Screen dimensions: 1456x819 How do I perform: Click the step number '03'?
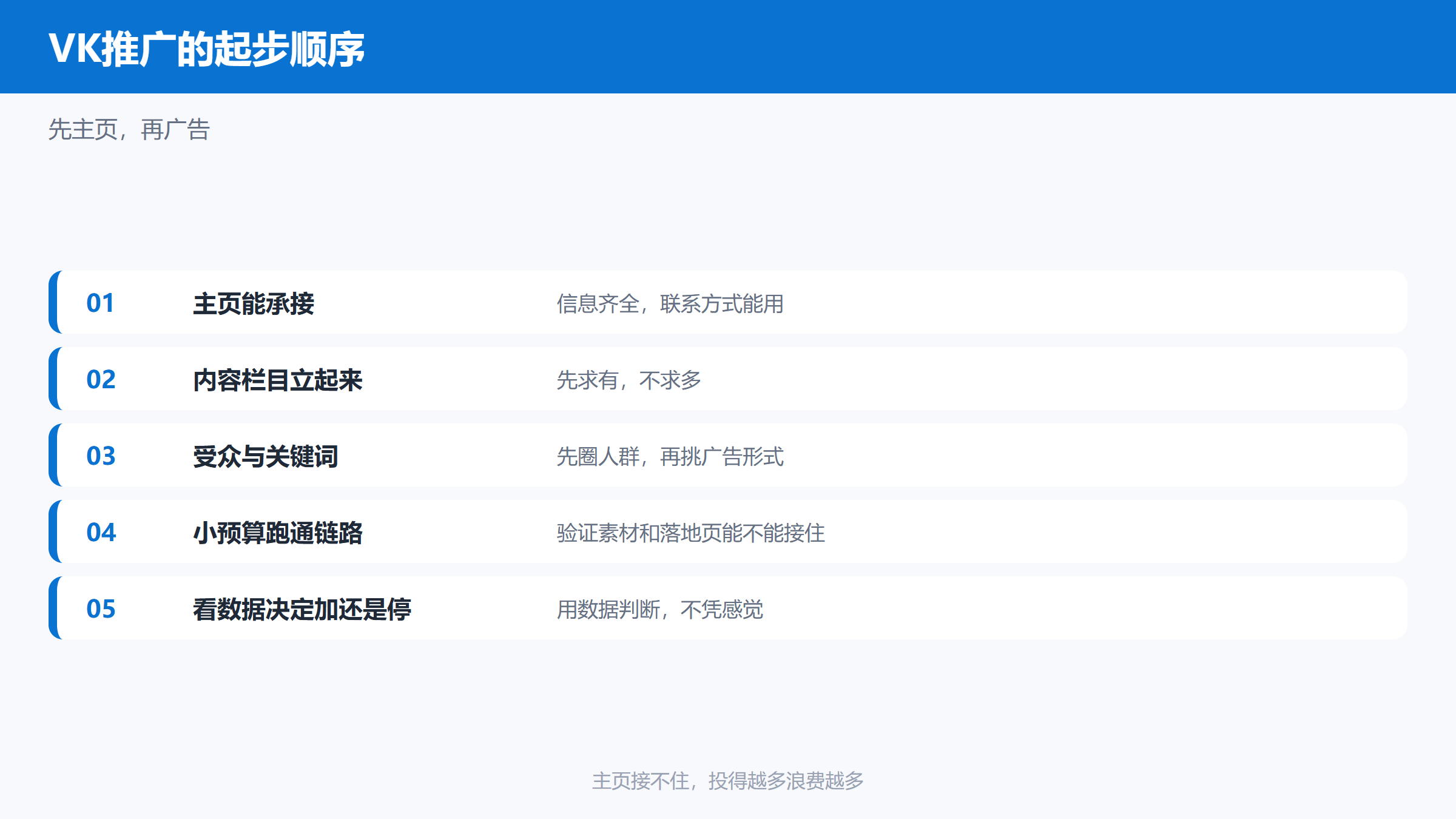pos(101,456)
